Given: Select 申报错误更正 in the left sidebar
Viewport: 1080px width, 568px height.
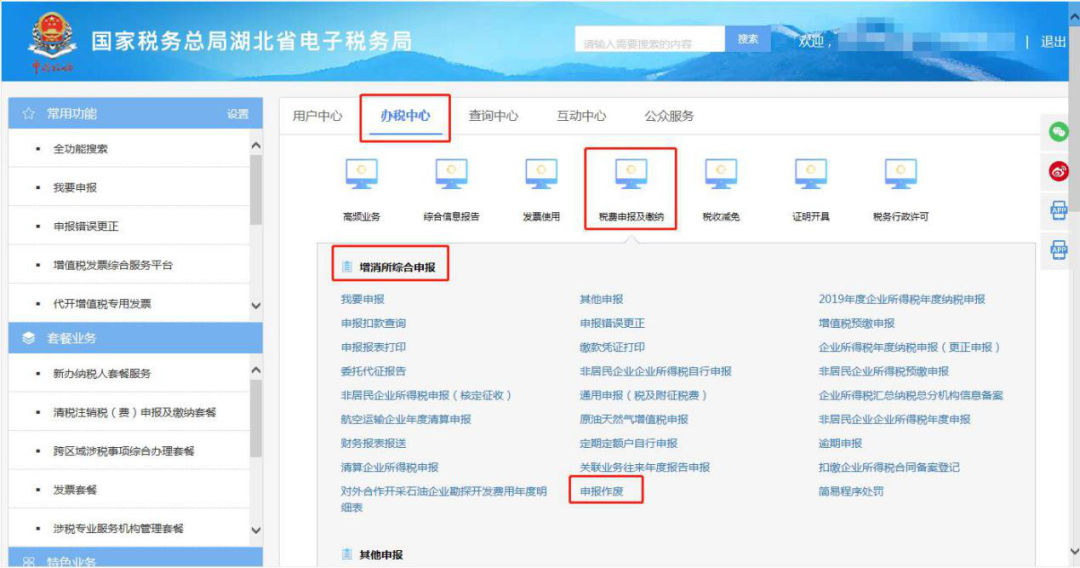Looking at the screenshot, I should [86, 226].
